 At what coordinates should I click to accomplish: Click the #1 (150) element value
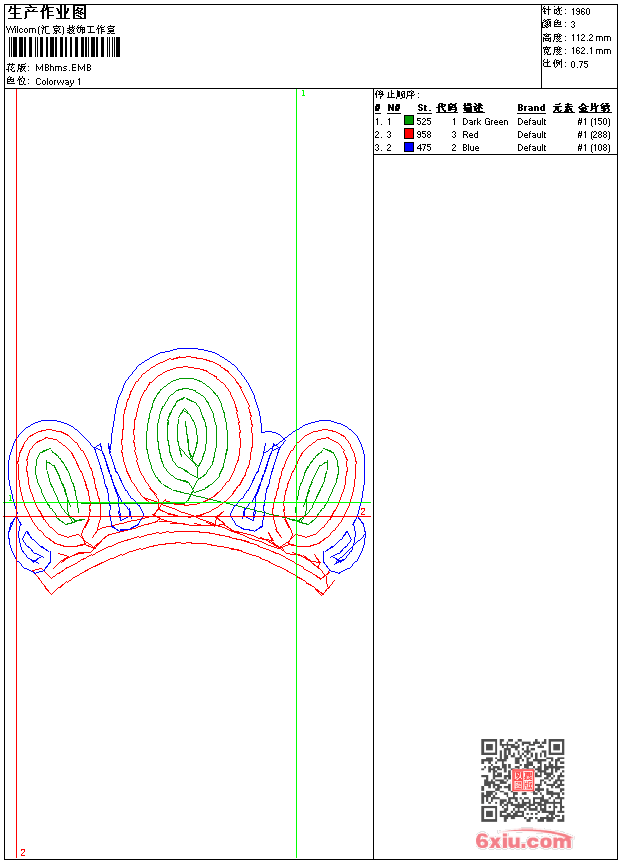594,122
